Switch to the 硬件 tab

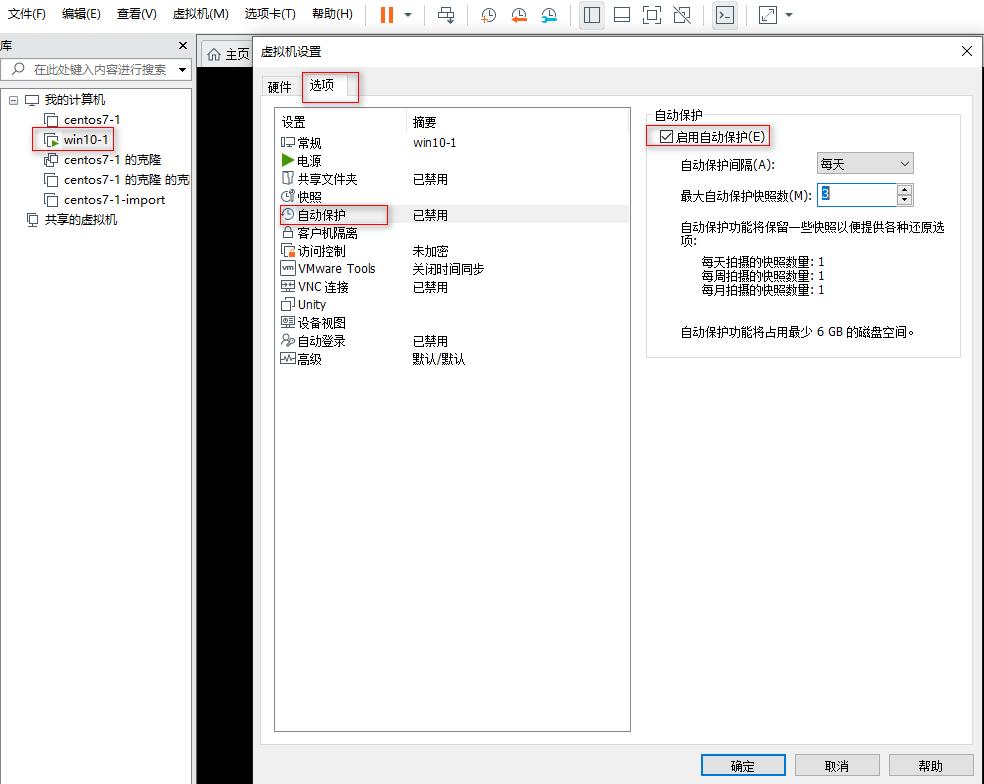click(280, 87)
